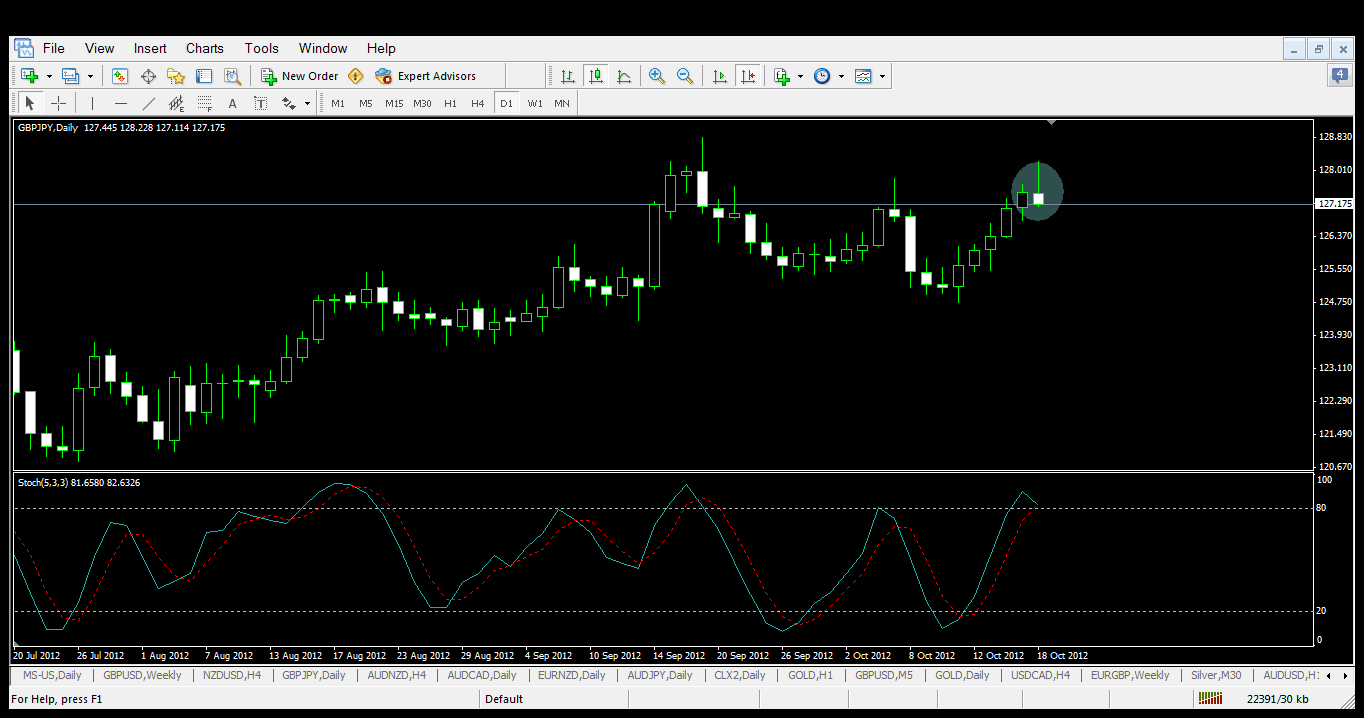The image size is (1364, 718).
Task: Open the Insert menu
Action: pos(151,48)
